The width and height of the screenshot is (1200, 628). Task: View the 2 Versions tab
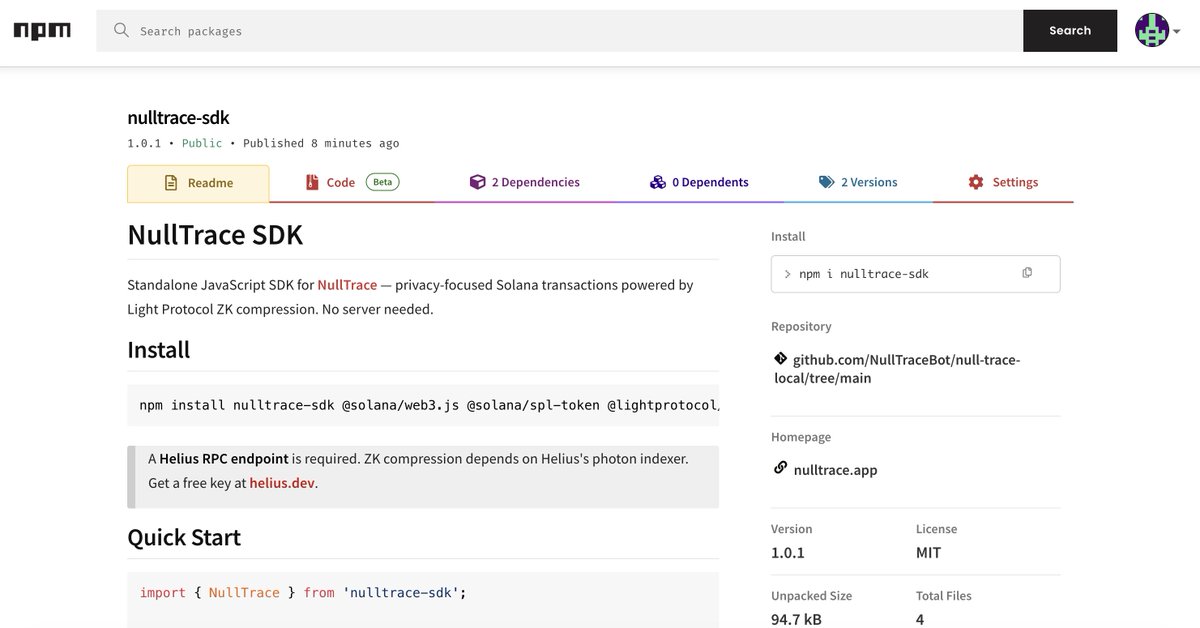(x=858, y=182)
